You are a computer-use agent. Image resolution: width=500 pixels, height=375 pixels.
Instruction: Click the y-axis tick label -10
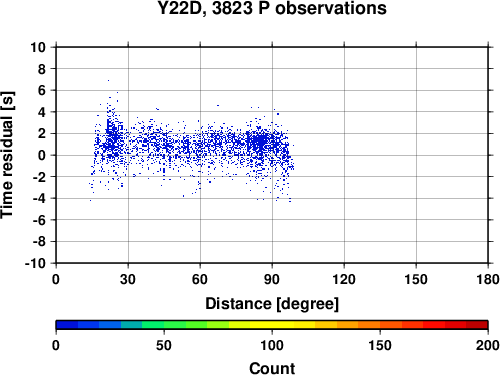(35, 263)
